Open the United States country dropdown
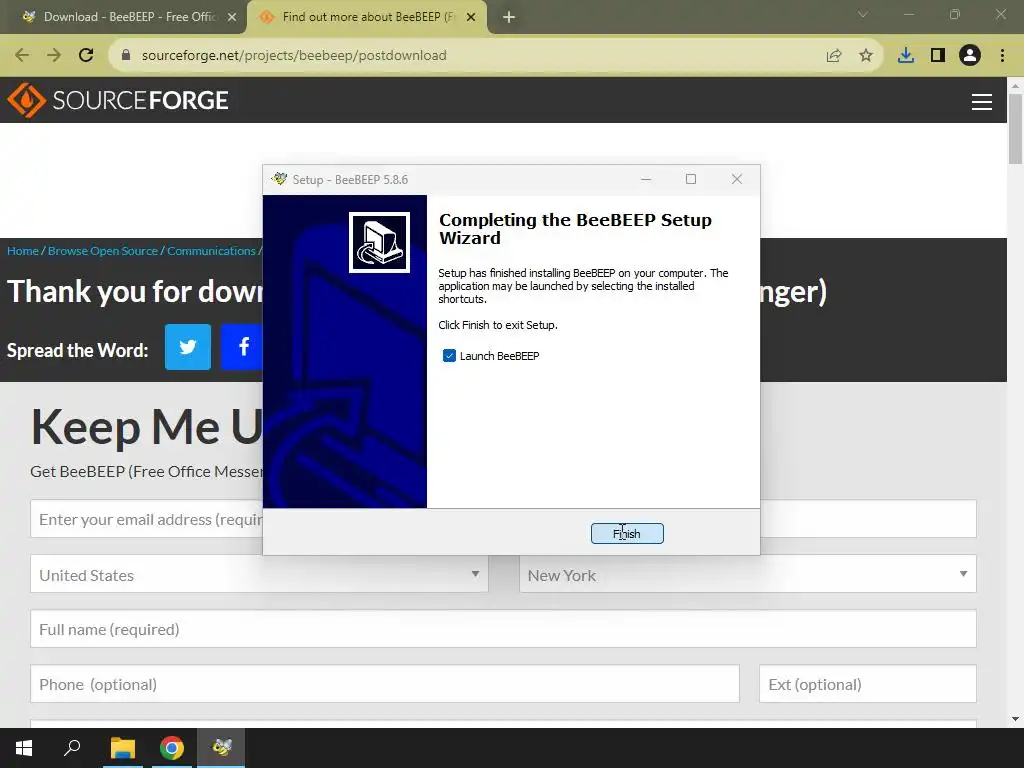The width and height of the screenshot is (1024, 768). (259, 574)
